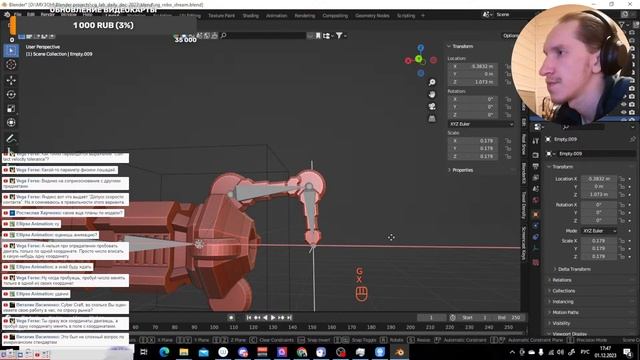Click the blue Z axis gizmo
Image resolution: width=640 pixels, height=360 pixels.
click(420, 48)
